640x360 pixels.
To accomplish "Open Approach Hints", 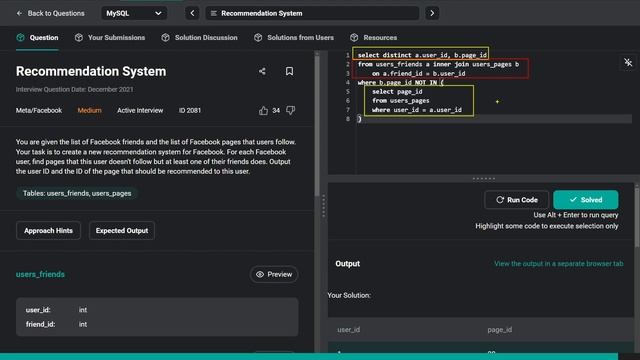I will [48, 231].
